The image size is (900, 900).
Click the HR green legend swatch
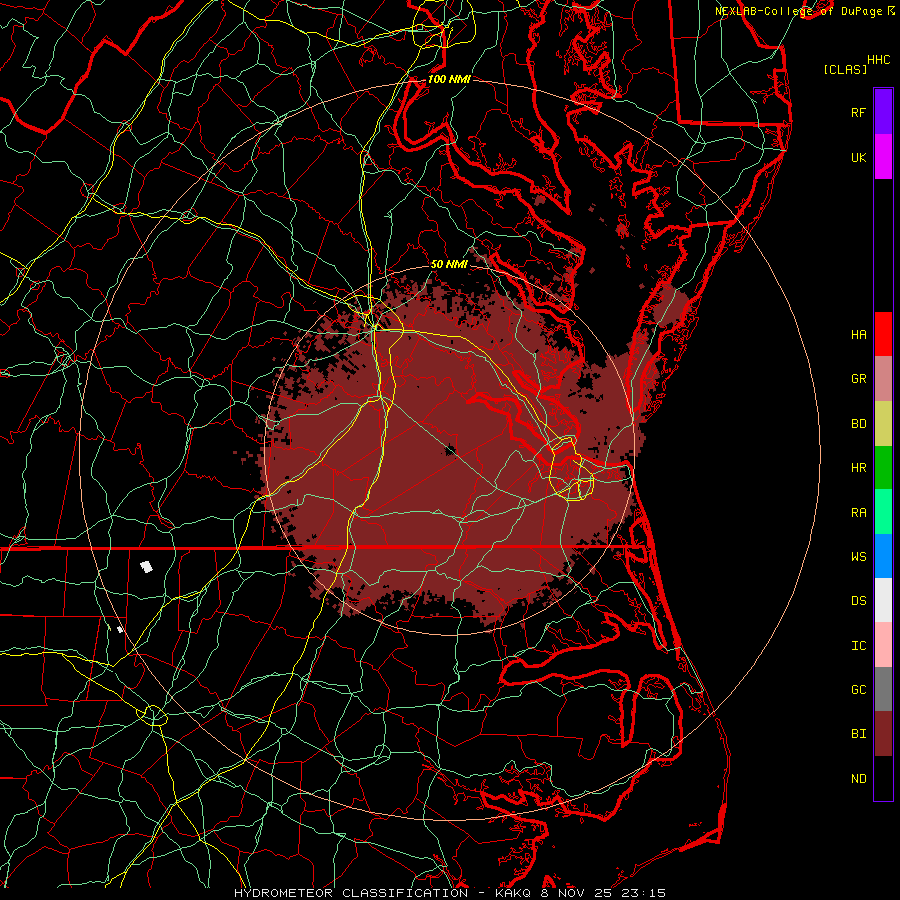pyautogui.click(x=883, y=468)
